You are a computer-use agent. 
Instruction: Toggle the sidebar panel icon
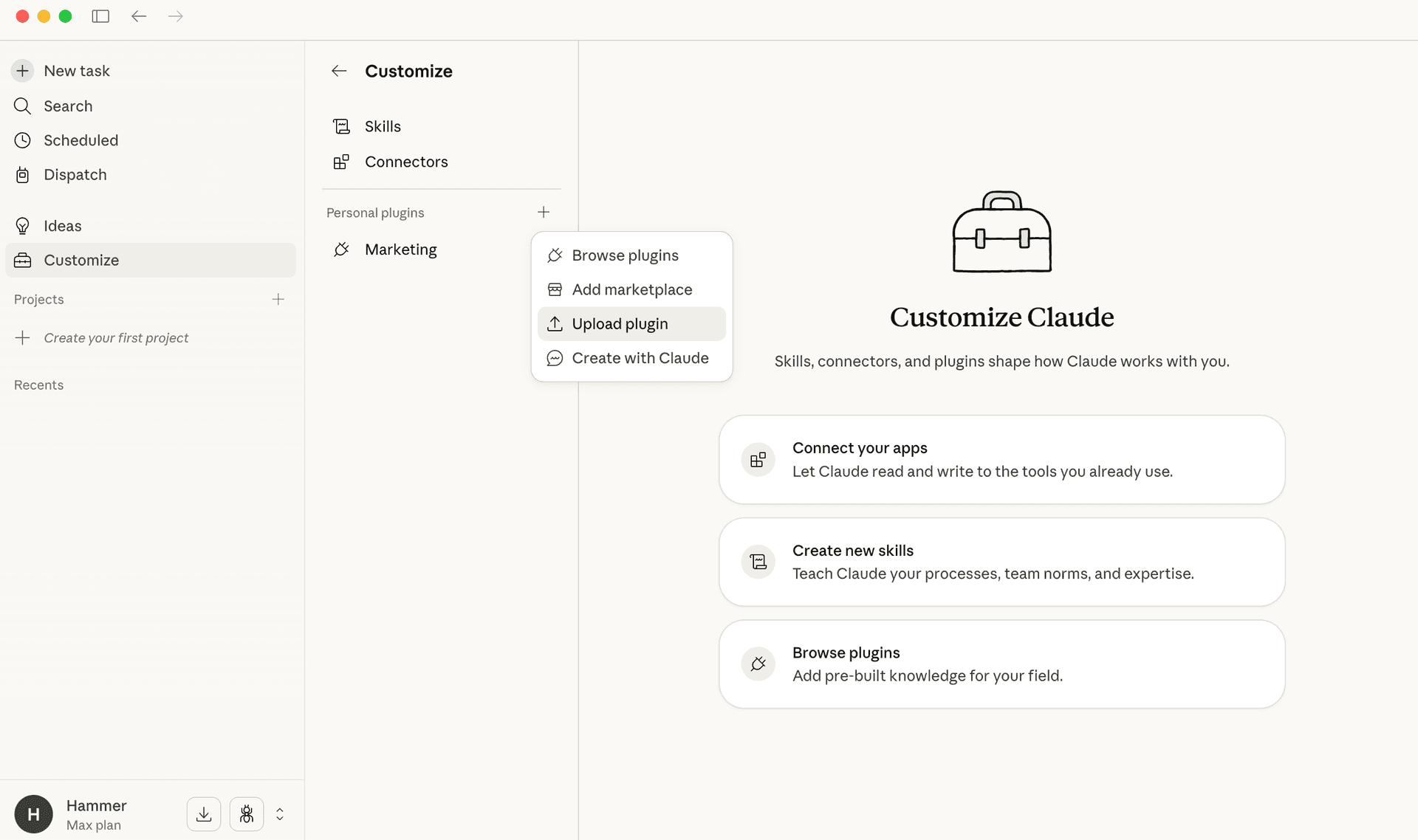[100, 16]
